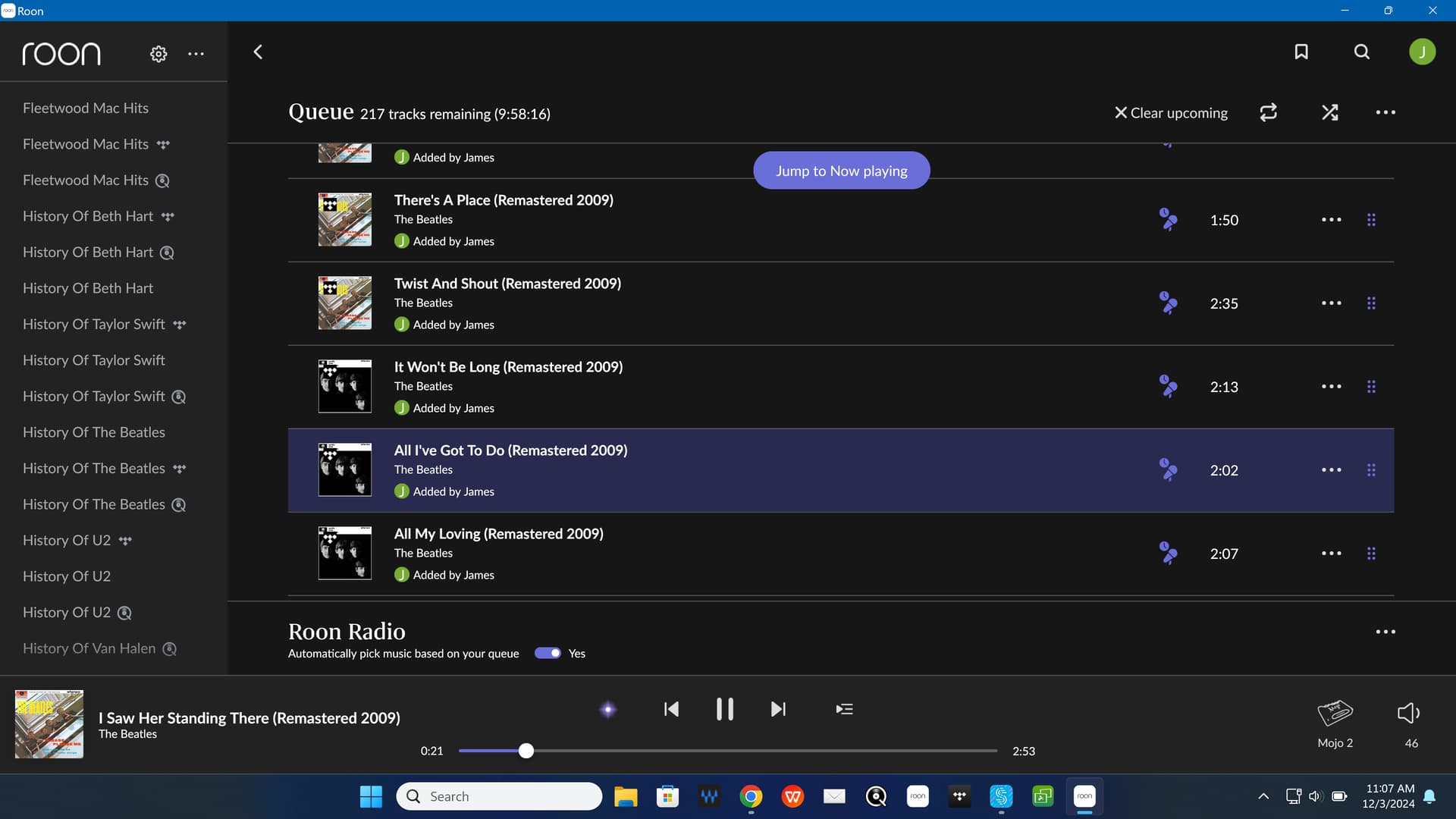Open TIDAL app from taskbar
The width and height of the screenshot is (1456, 819).
point(959,796)
